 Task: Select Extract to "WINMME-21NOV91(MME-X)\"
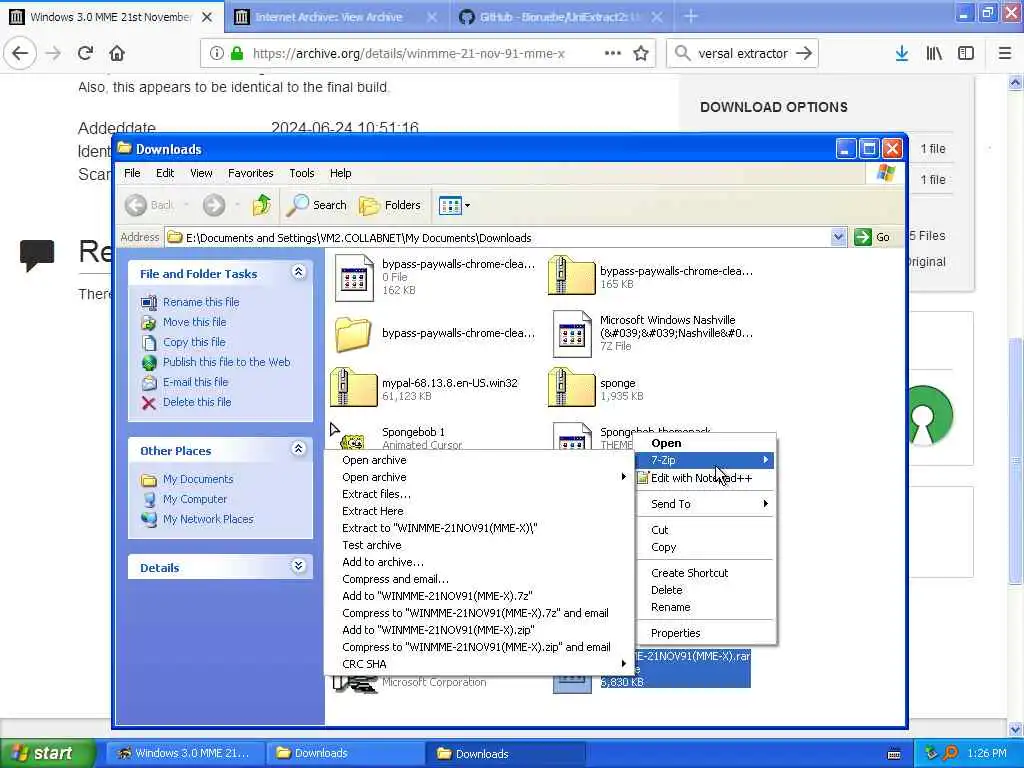click(x=479, y=528)
